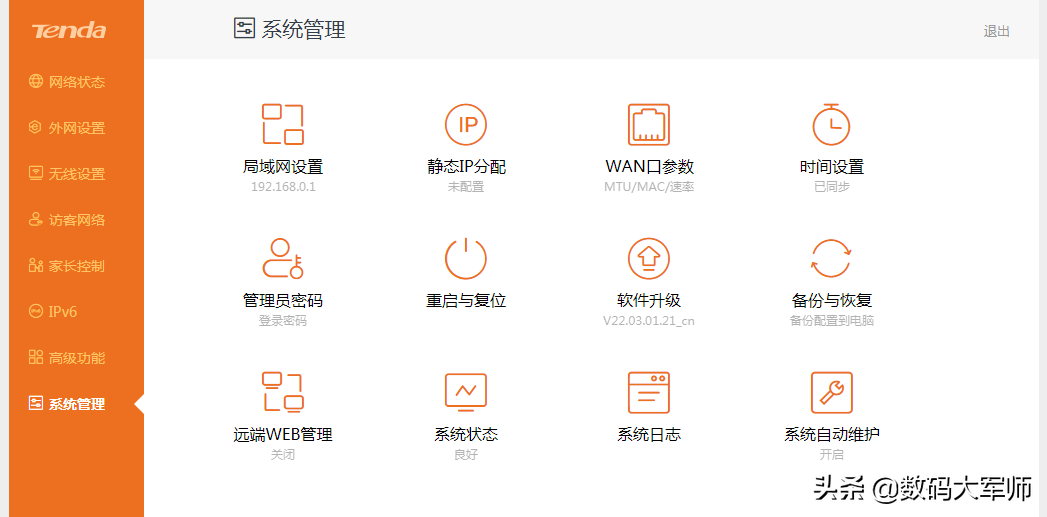1047x517 pixels.
Task: Click the hexagon icon beside 外网设置
Action: pyautogui.click(x=35, y=128)
